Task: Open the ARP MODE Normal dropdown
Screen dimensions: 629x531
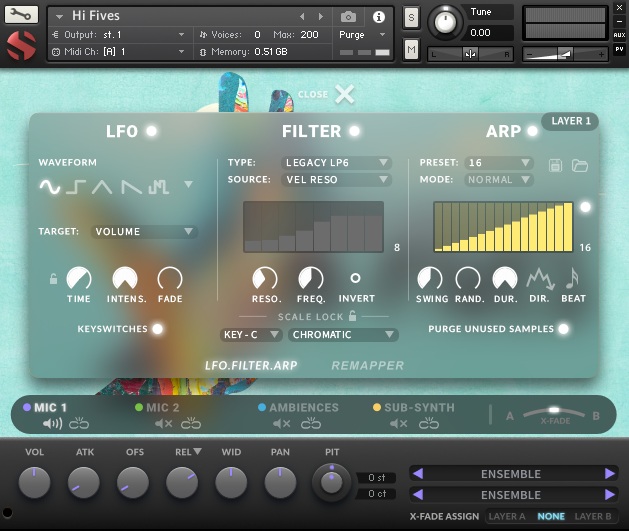Action: (x=499, y=179)
